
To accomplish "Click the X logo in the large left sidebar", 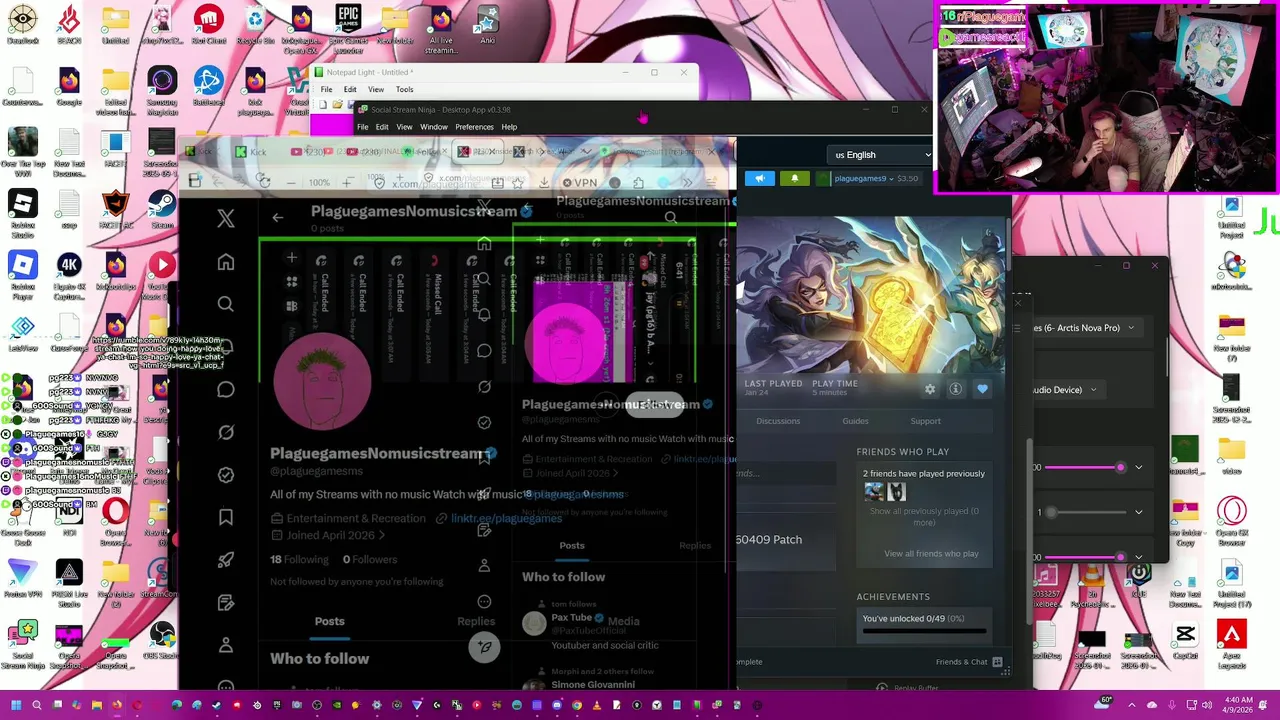I will pyautogui.click(x=226, y=219).
